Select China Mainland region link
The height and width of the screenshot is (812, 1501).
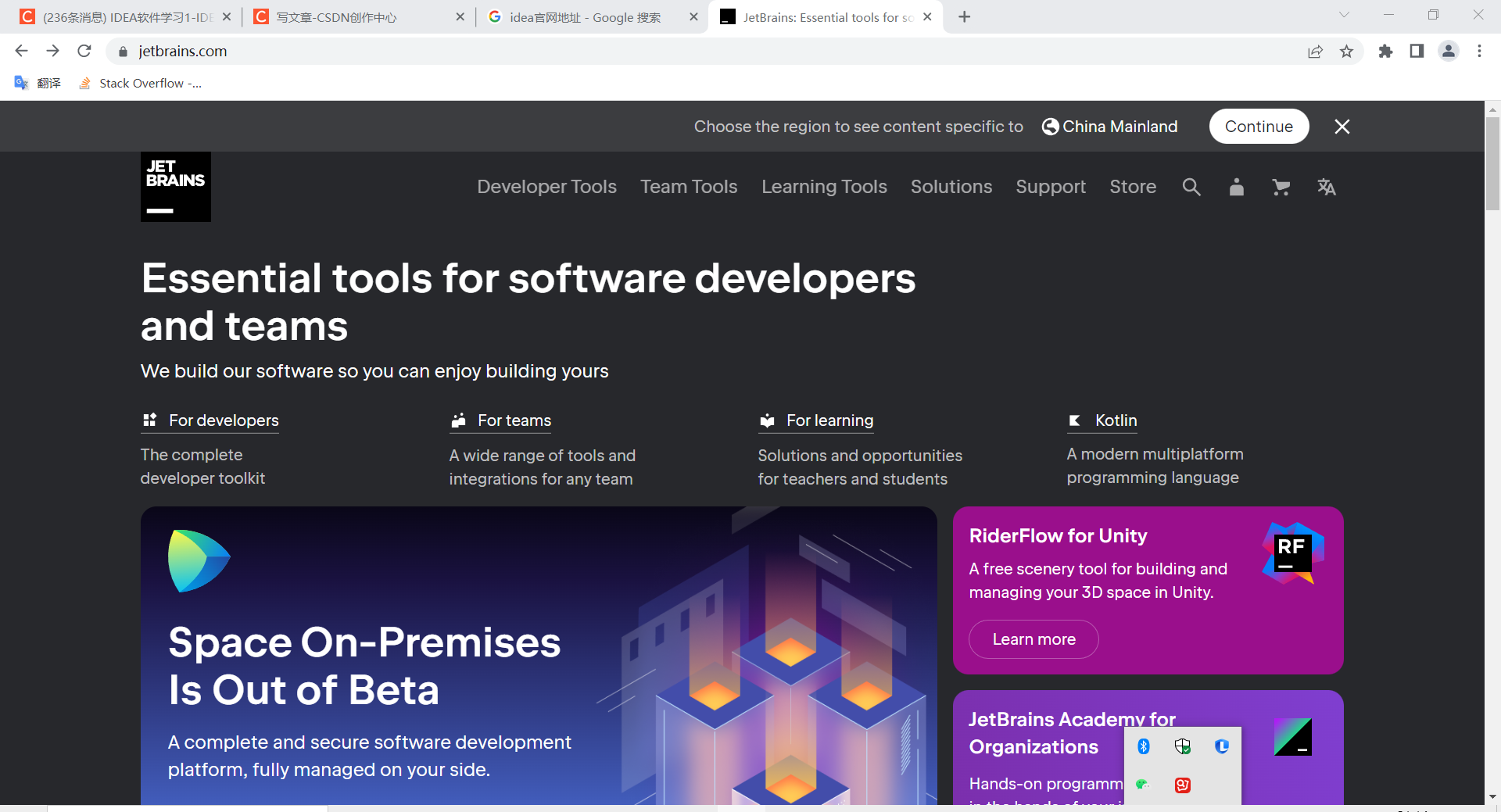(x=1110, y=127)
